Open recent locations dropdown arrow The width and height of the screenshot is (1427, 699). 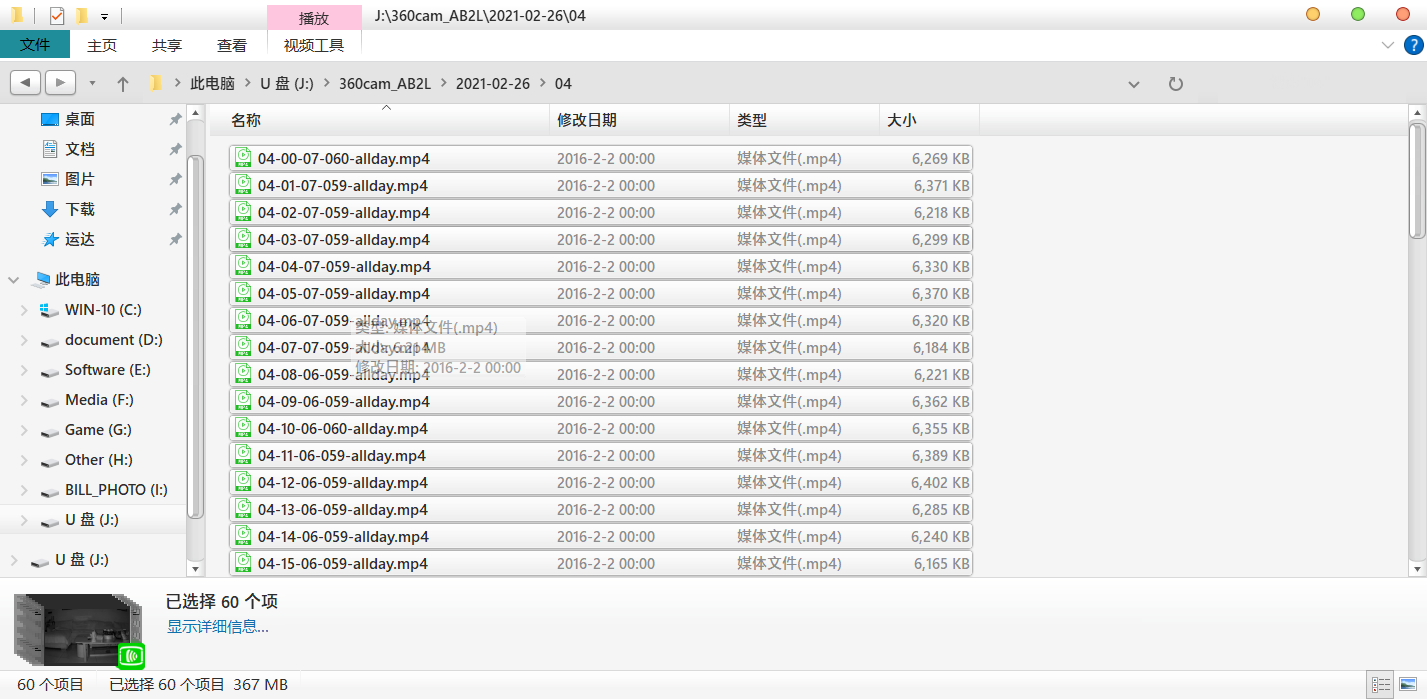click(x=93, y=83)
